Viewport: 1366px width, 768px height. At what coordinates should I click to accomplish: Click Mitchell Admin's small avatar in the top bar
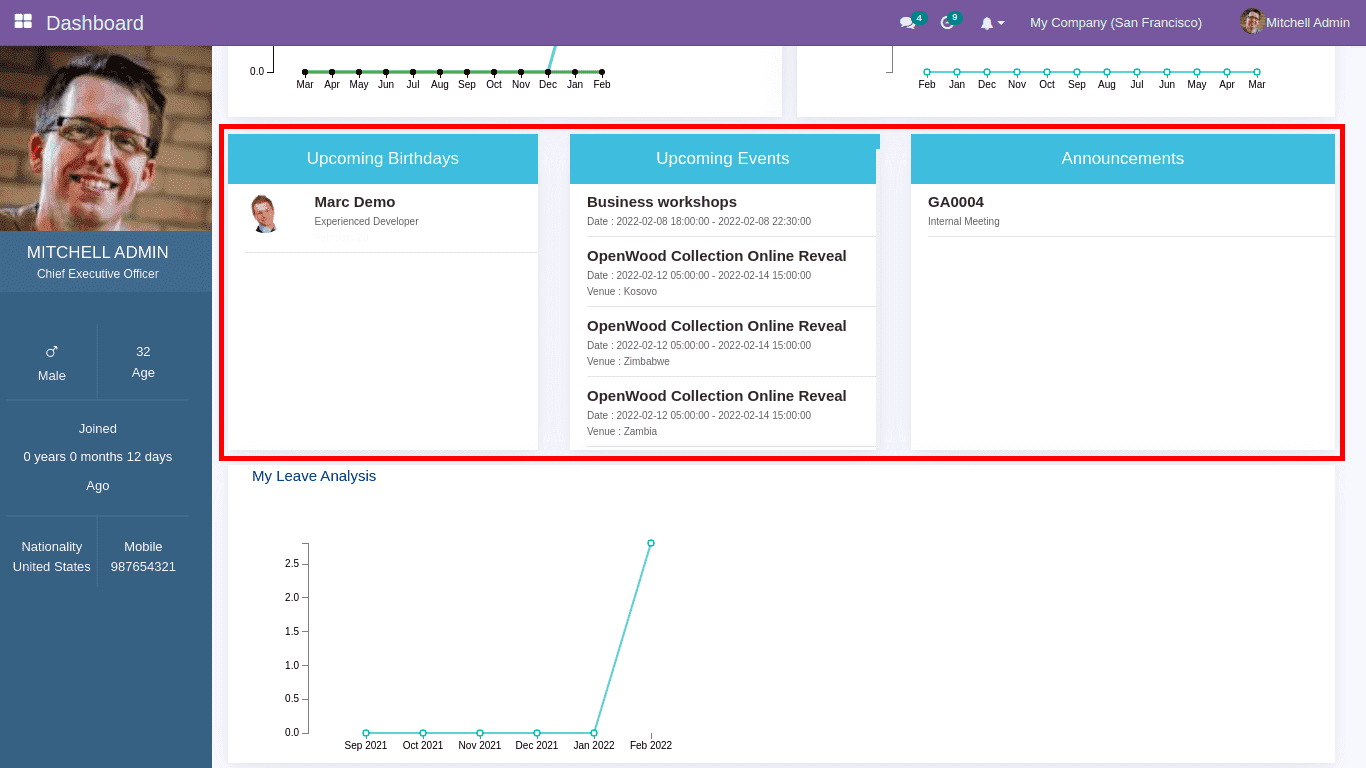(1252, 22)
